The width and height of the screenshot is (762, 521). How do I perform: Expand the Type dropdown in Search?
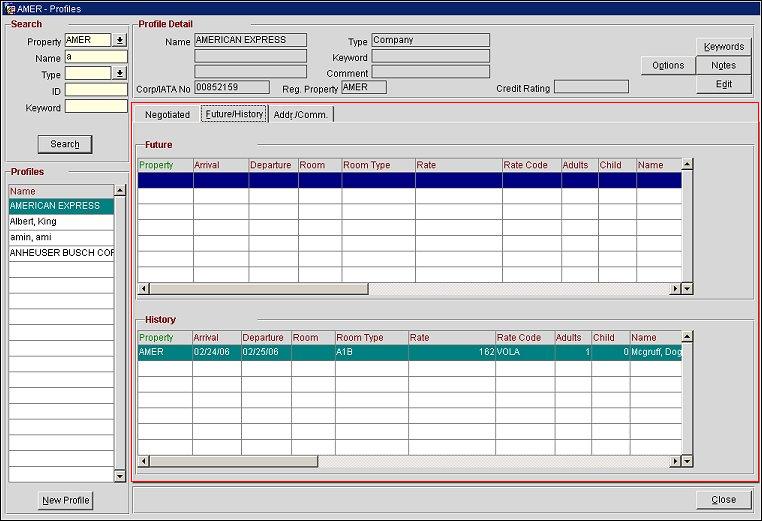point(120,74)
